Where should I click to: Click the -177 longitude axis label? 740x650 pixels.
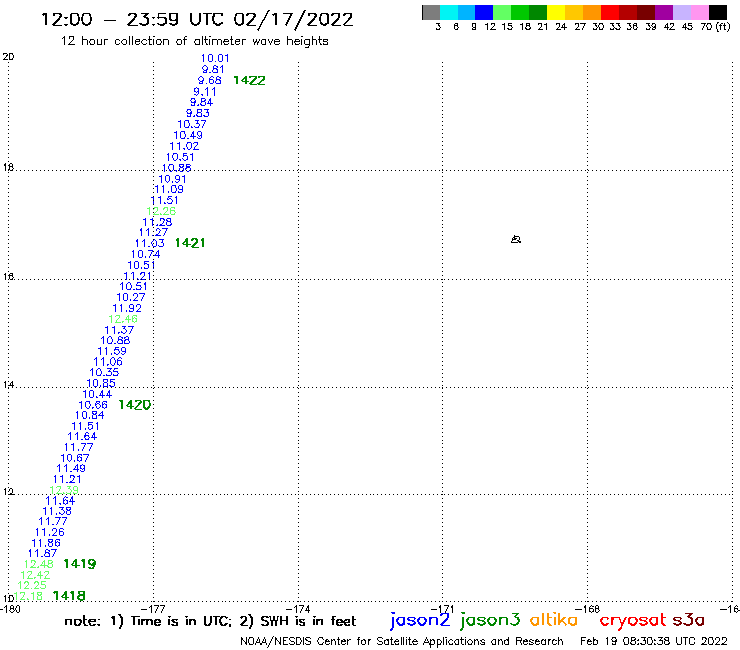(153, 609)
